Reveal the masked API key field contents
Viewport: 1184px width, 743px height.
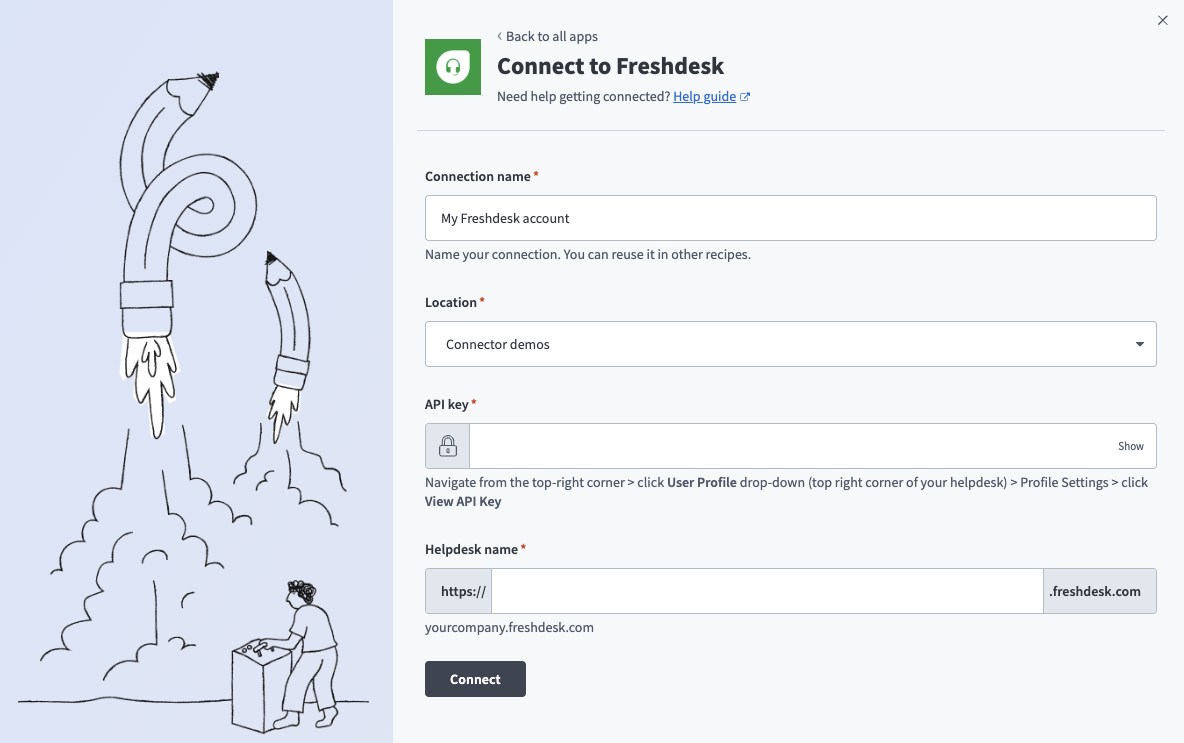(1130, 445)
